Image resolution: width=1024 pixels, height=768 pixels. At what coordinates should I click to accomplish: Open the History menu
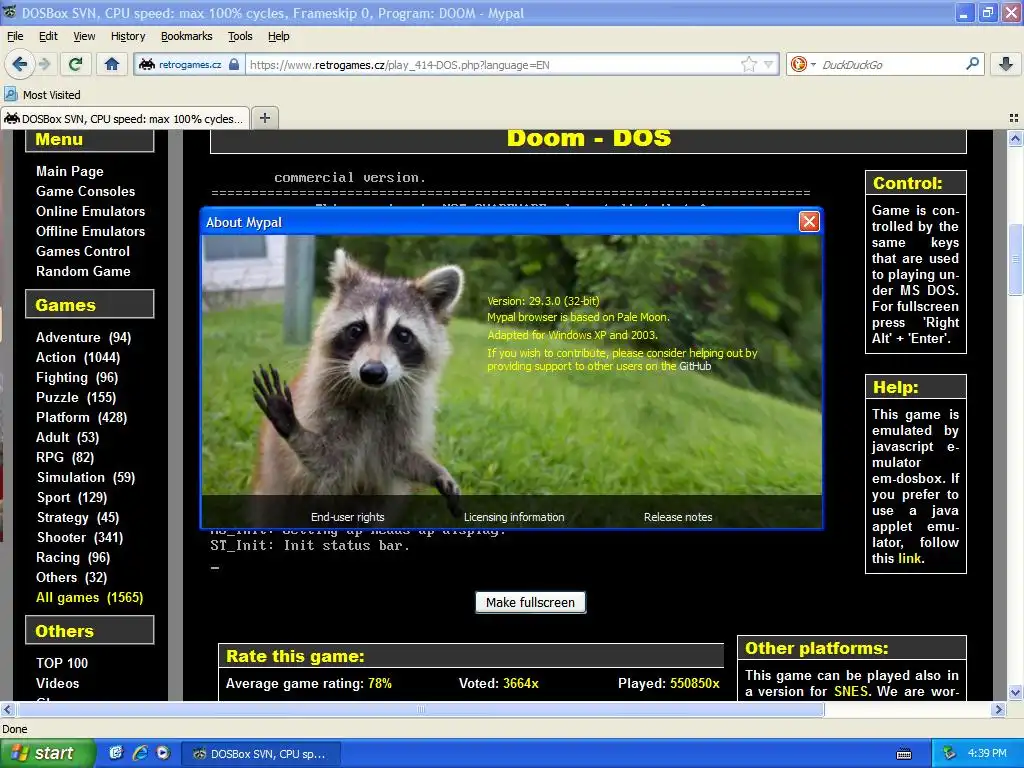click(x=128, y=36)
